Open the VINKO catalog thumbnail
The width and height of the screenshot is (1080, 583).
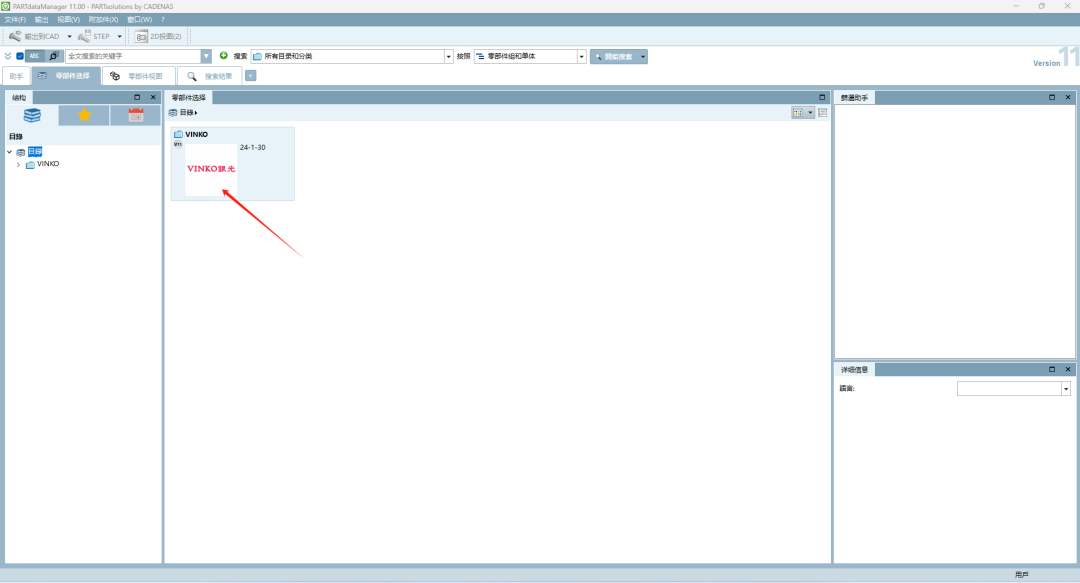coord(211,169)
